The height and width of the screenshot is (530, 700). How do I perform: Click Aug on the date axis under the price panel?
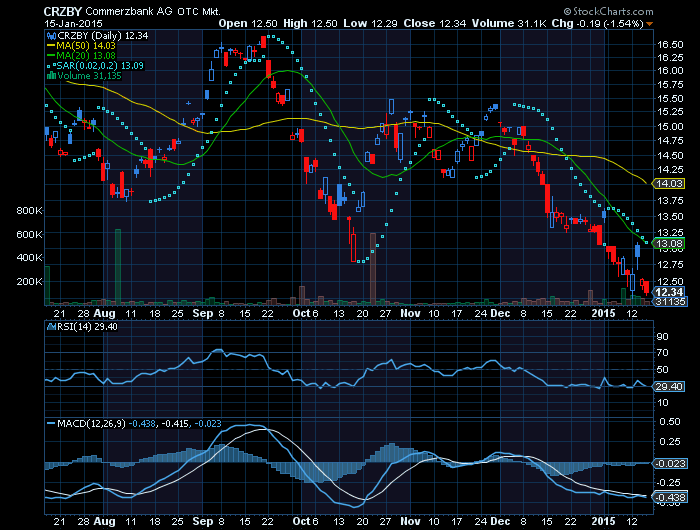click(x=104, y=313)
